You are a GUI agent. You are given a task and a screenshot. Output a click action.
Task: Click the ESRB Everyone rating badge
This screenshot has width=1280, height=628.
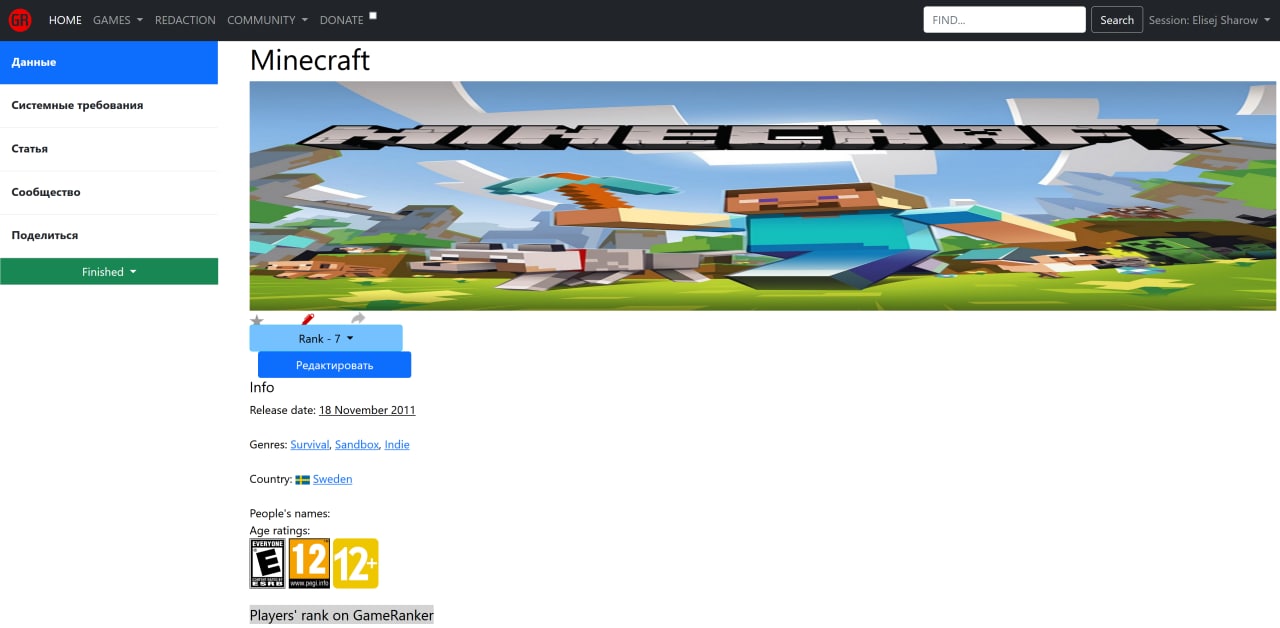click(x=267, y=563)
